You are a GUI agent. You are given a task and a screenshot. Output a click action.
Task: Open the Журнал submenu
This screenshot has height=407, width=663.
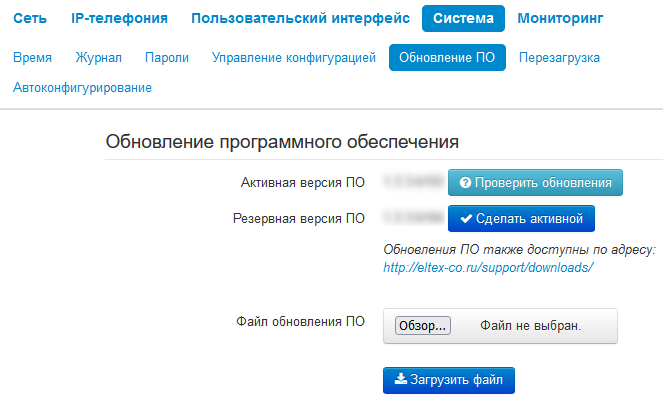[98, 58]
